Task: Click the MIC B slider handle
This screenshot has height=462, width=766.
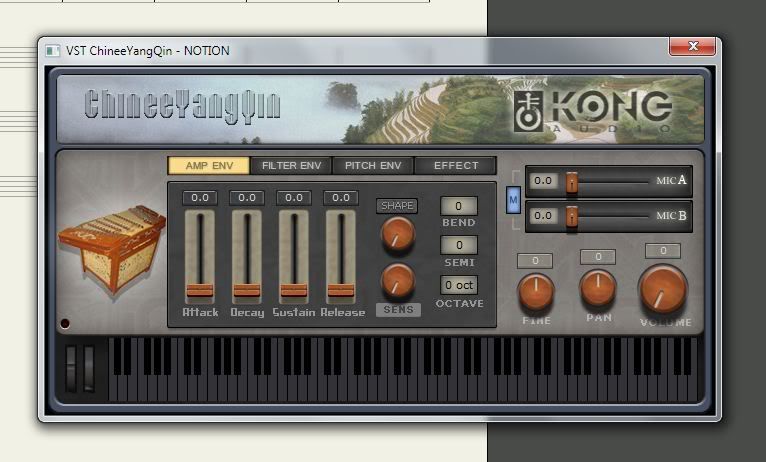Action: click(572, 217)
